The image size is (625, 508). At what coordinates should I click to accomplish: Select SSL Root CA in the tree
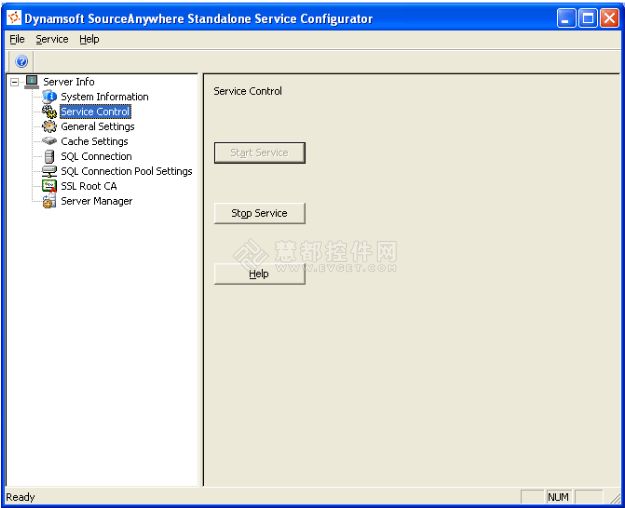click(89, 186)
